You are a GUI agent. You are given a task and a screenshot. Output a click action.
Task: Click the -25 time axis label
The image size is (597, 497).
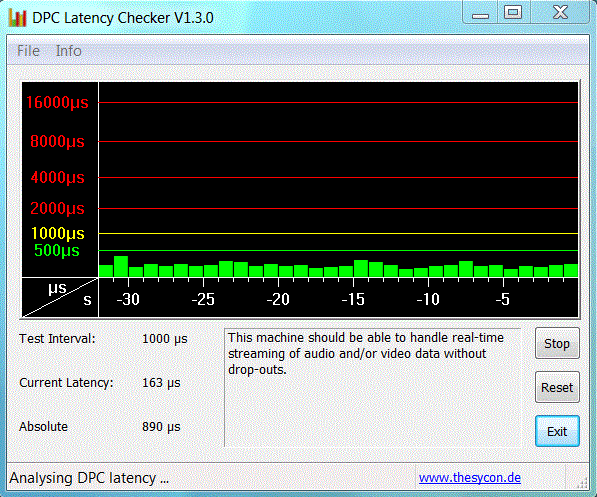point(203,299)
